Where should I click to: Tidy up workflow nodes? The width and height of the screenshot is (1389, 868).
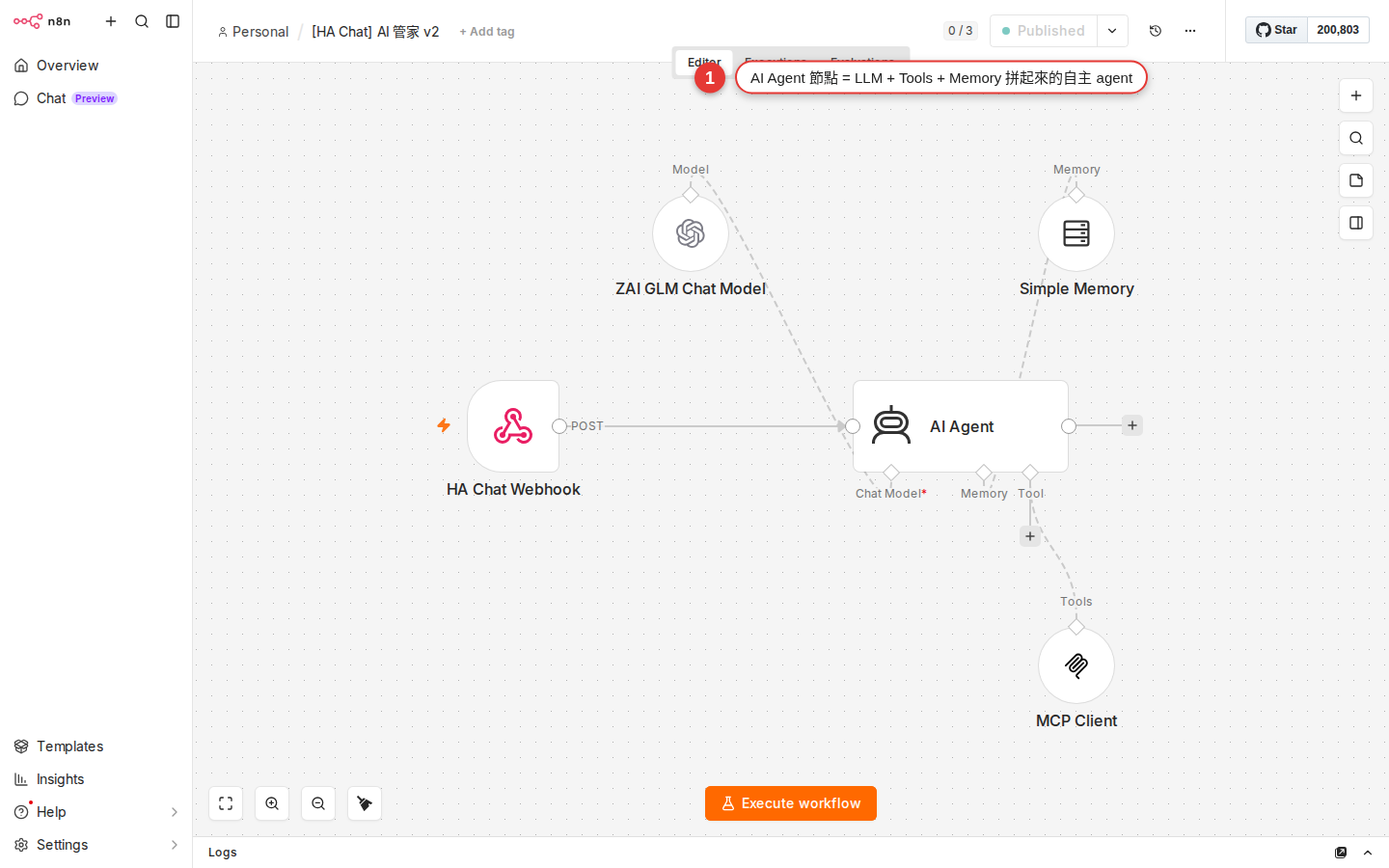coord(365,803)
